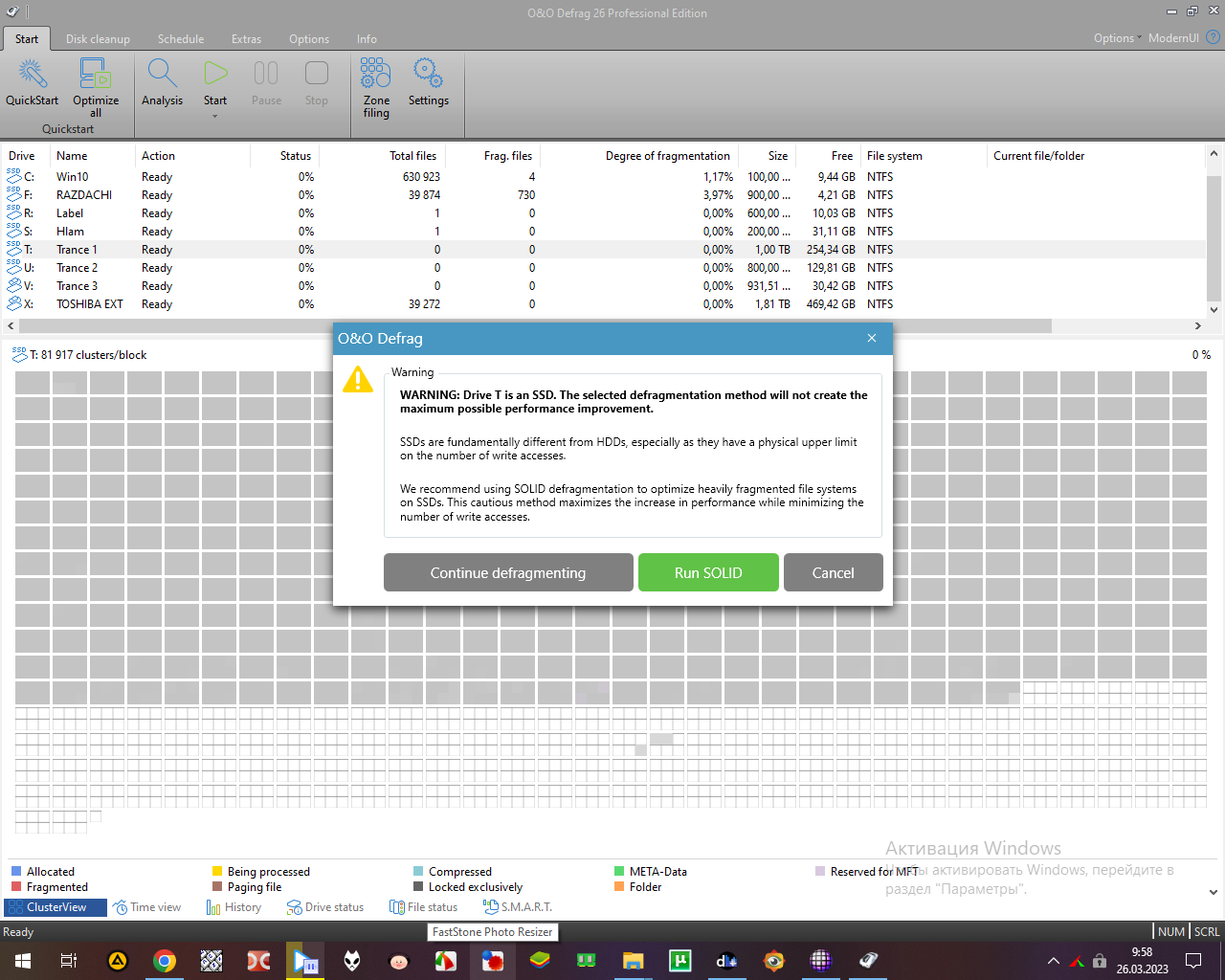The height and width of the screenshot is (980, 1225).
Task: Open the help question mark icon
Action: click(1213, 38)
